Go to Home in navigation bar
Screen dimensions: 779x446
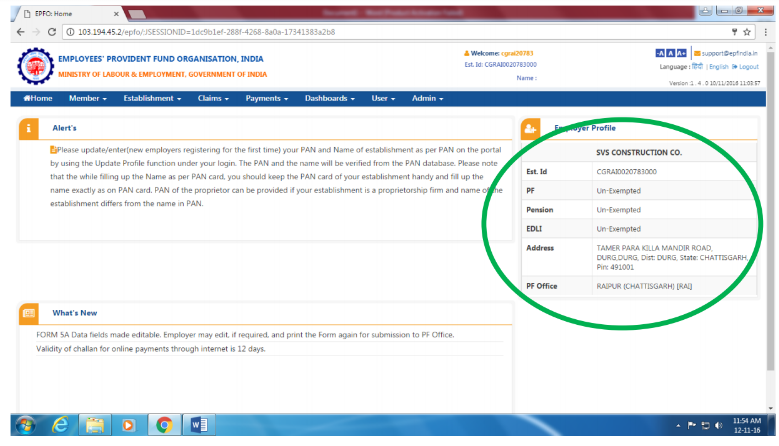[36, 98]
